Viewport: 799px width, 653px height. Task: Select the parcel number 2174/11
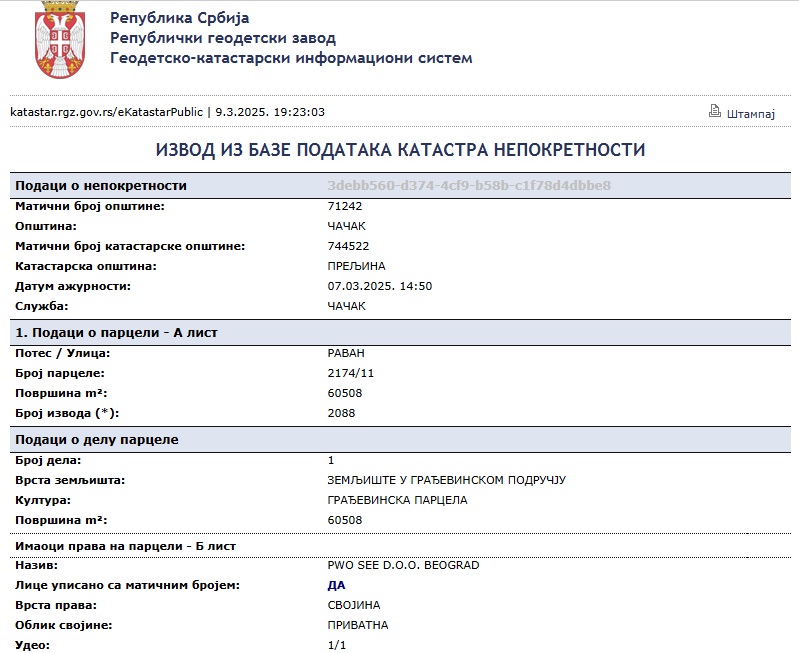(x=351, y=373)
